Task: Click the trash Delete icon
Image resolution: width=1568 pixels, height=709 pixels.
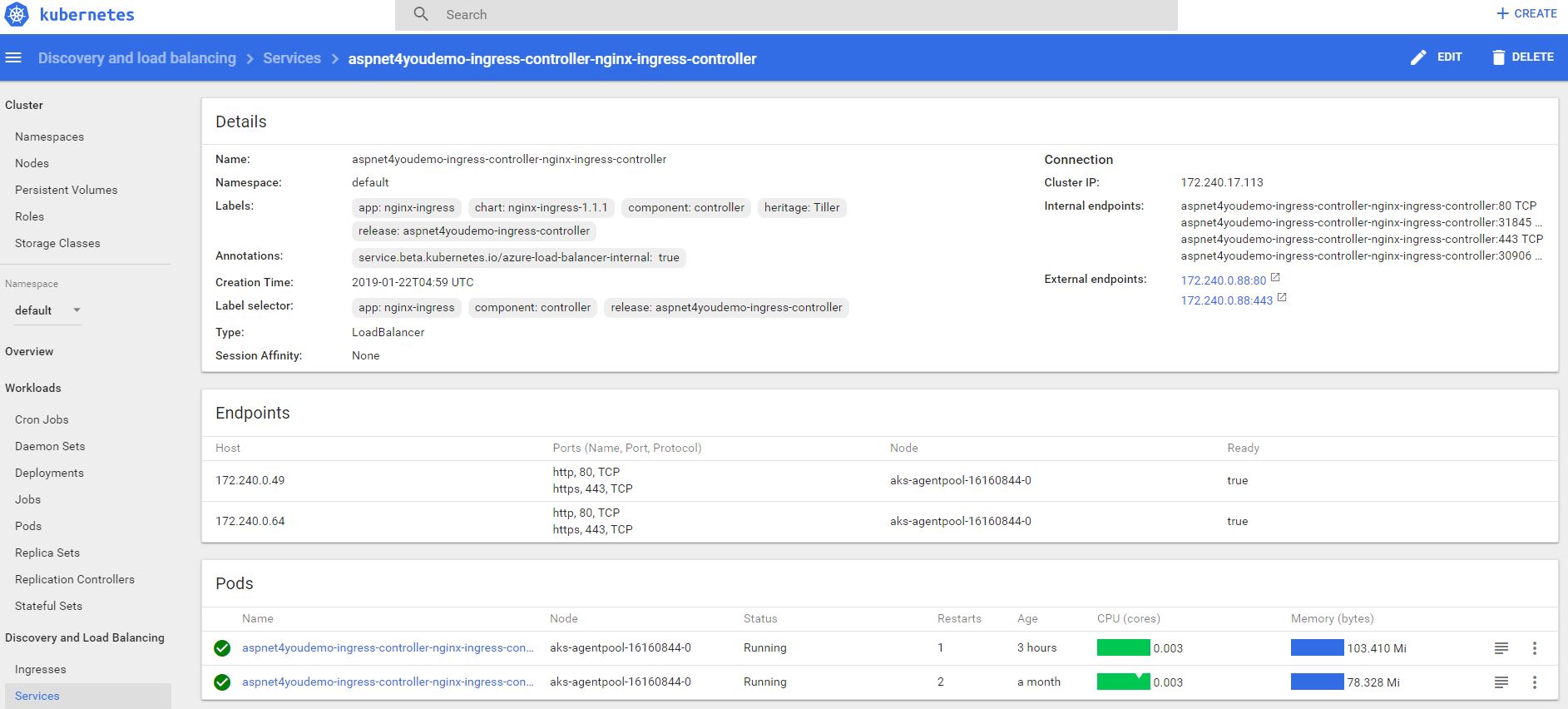Action: pos(1499,57)
